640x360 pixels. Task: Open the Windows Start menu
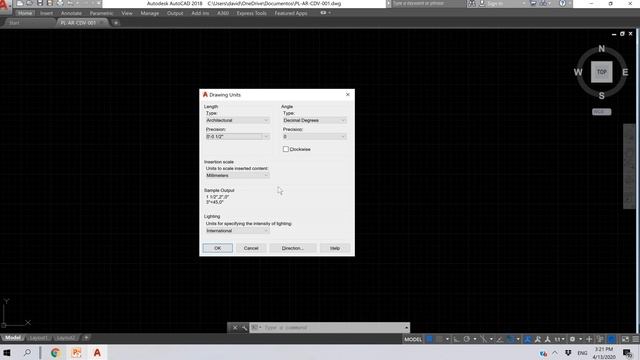[7, 353]
